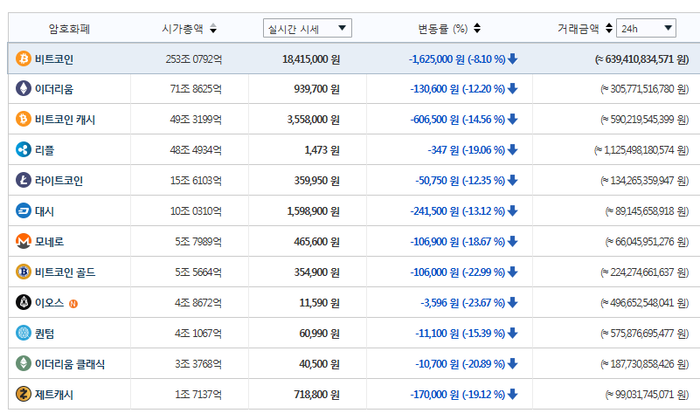Screen dimensions: 700x420
Task: Click the Bitcoin Gold icon
Action: 23,272
